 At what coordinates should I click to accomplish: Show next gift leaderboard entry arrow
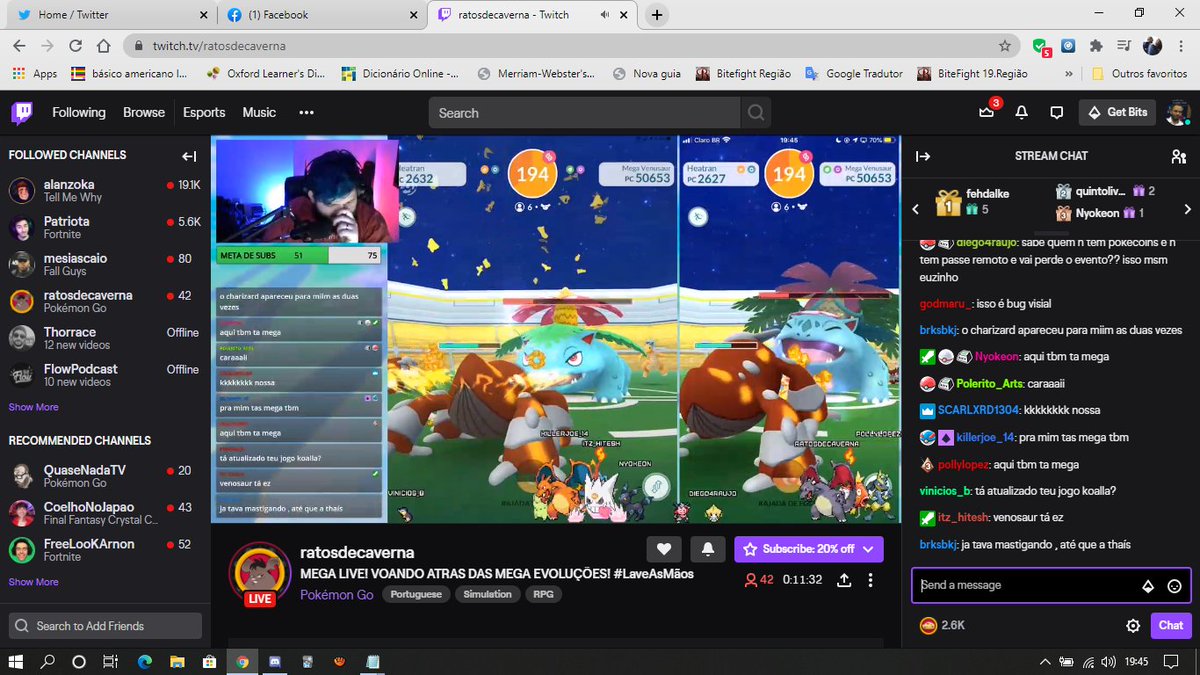1187,209
